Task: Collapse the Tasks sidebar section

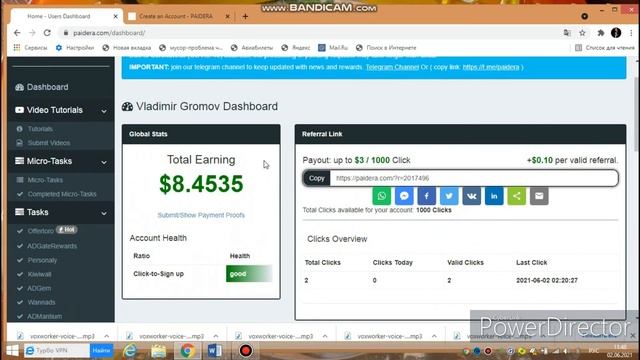Action: coord(104,213)
